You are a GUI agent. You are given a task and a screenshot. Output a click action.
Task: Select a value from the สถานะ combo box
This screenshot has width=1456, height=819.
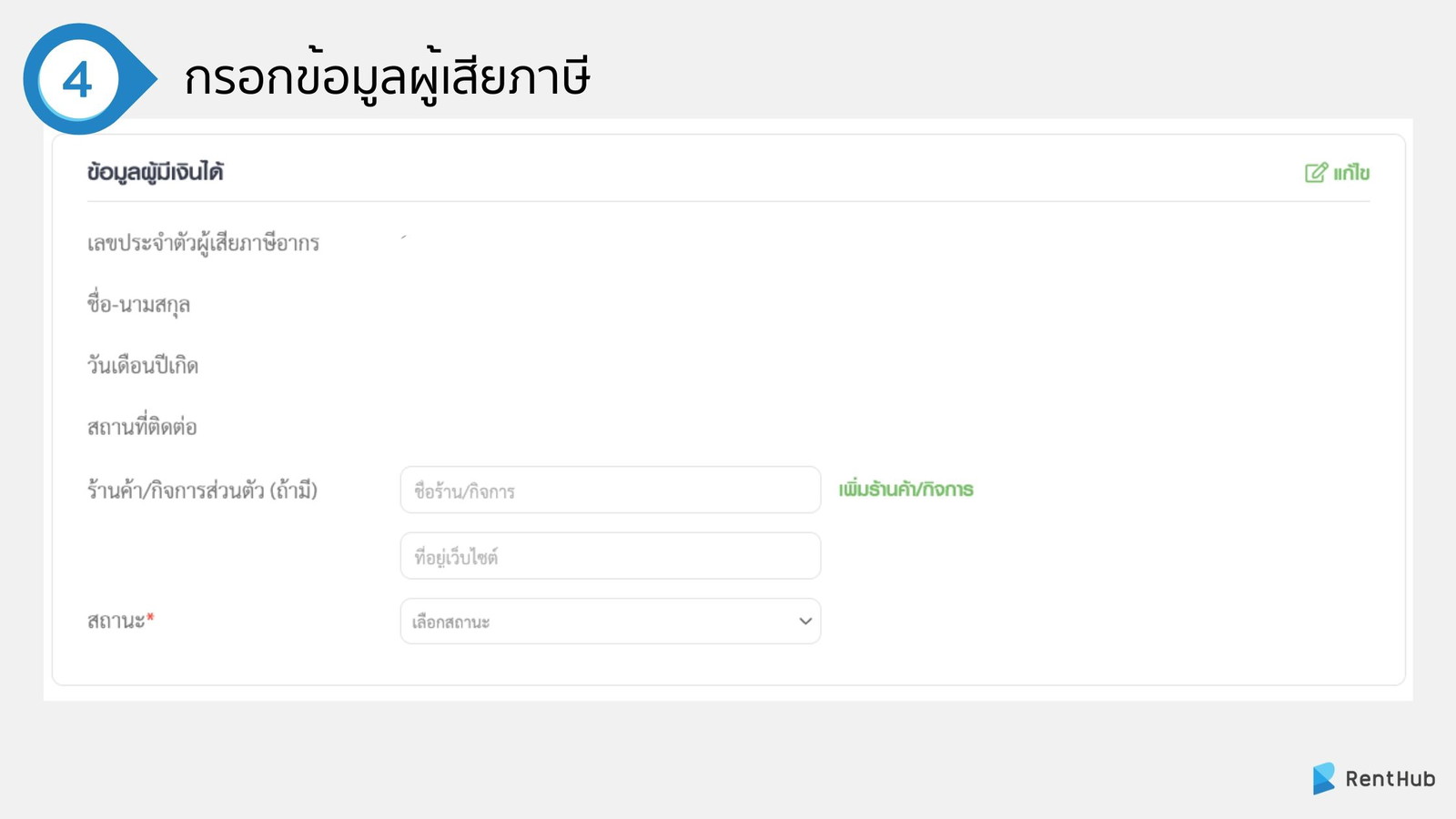610,622
